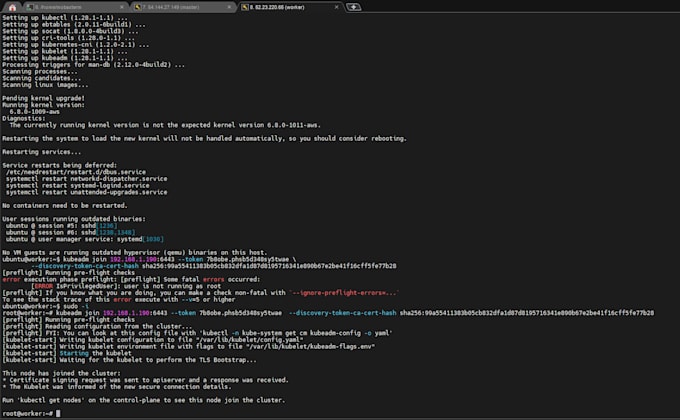The height and width of the screenshot is (420, 680).
Task: Click the 'Processing triggers for man-db' line
Action: tap(93, 65)
